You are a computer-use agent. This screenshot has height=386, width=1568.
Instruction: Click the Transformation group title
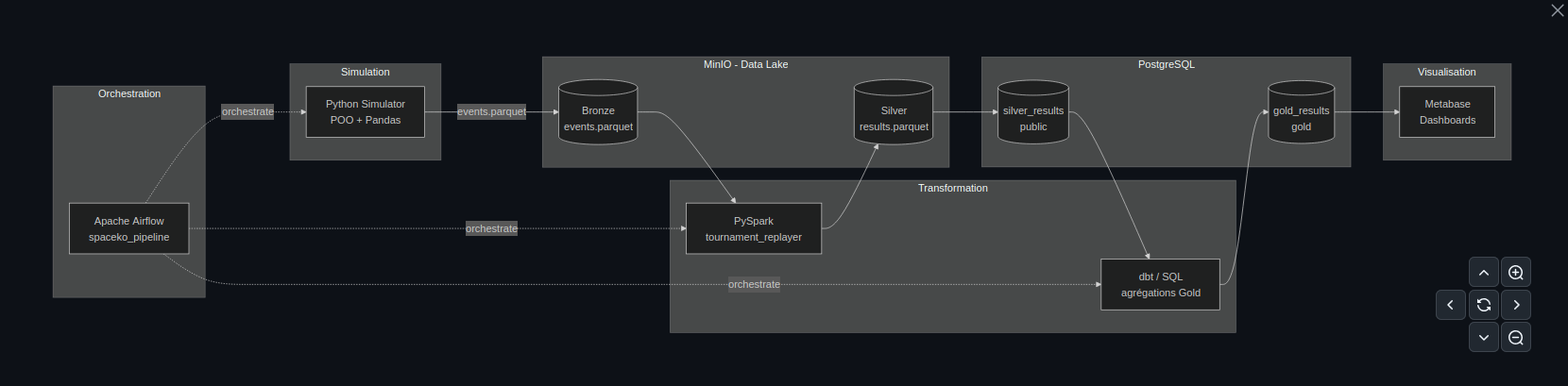pos(953,188)
